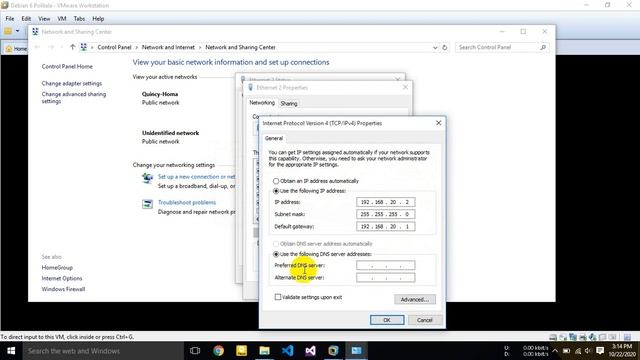Open VMware Help menu

[98, 19]
